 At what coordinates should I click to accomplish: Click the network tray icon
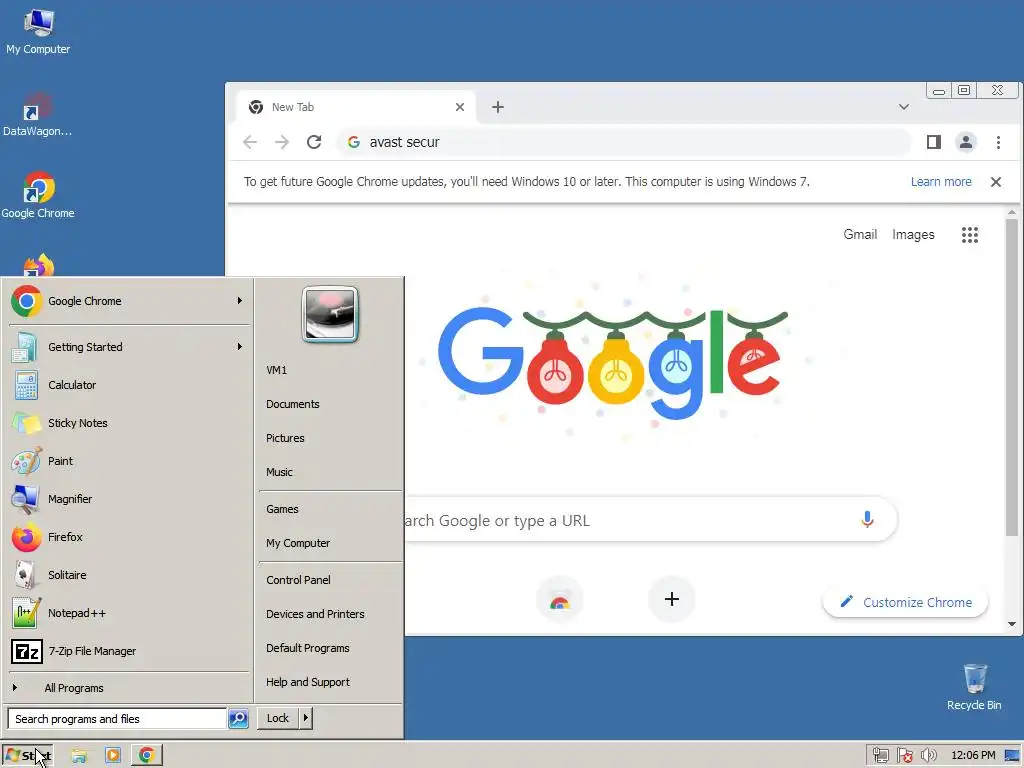880,756
